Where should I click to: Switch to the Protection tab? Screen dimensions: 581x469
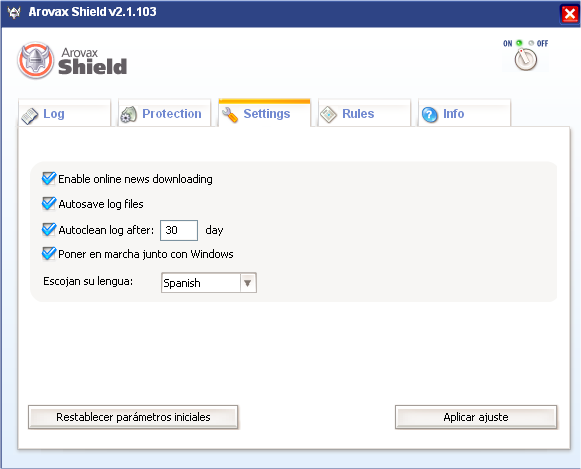pyautogui.click(x=165, y=113)
